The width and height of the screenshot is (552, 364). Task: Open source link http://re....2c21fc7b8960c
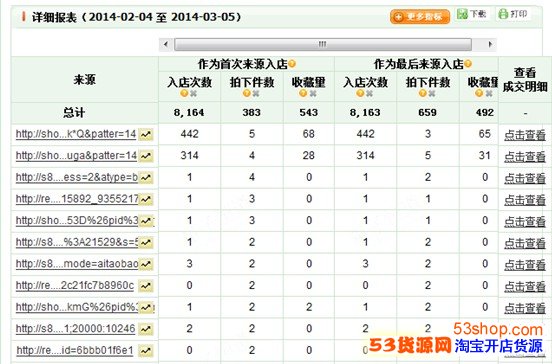tap(75, 285)
